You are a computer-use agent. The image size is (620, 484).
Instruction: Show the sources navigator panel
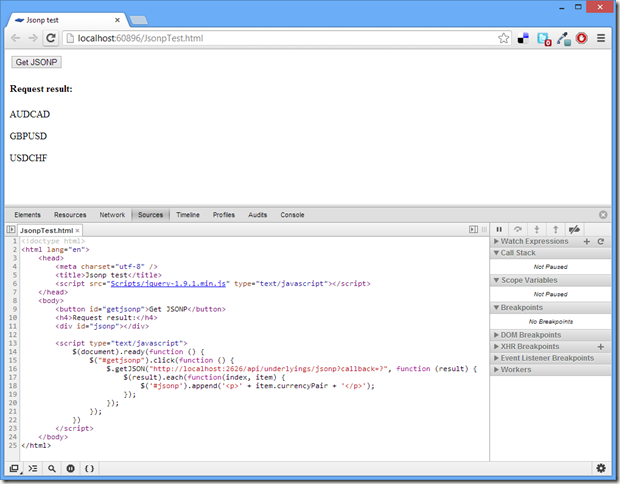point(11,230)
